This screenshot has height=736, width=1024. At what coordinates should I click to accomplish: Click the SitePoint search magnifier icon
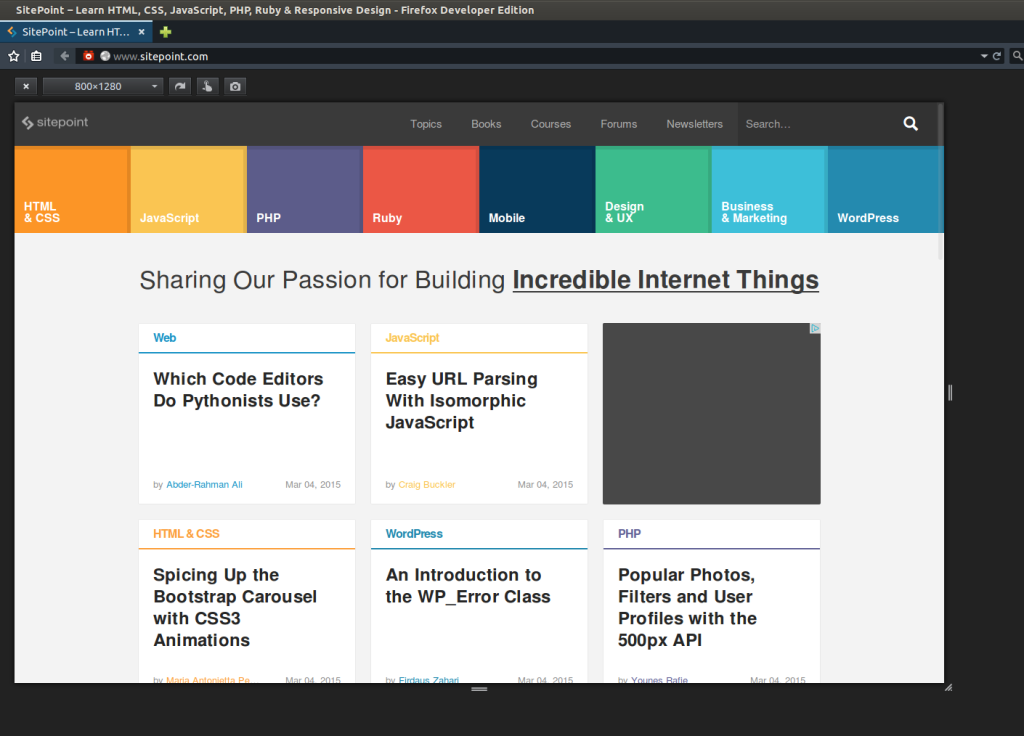(x=910, y=124)
